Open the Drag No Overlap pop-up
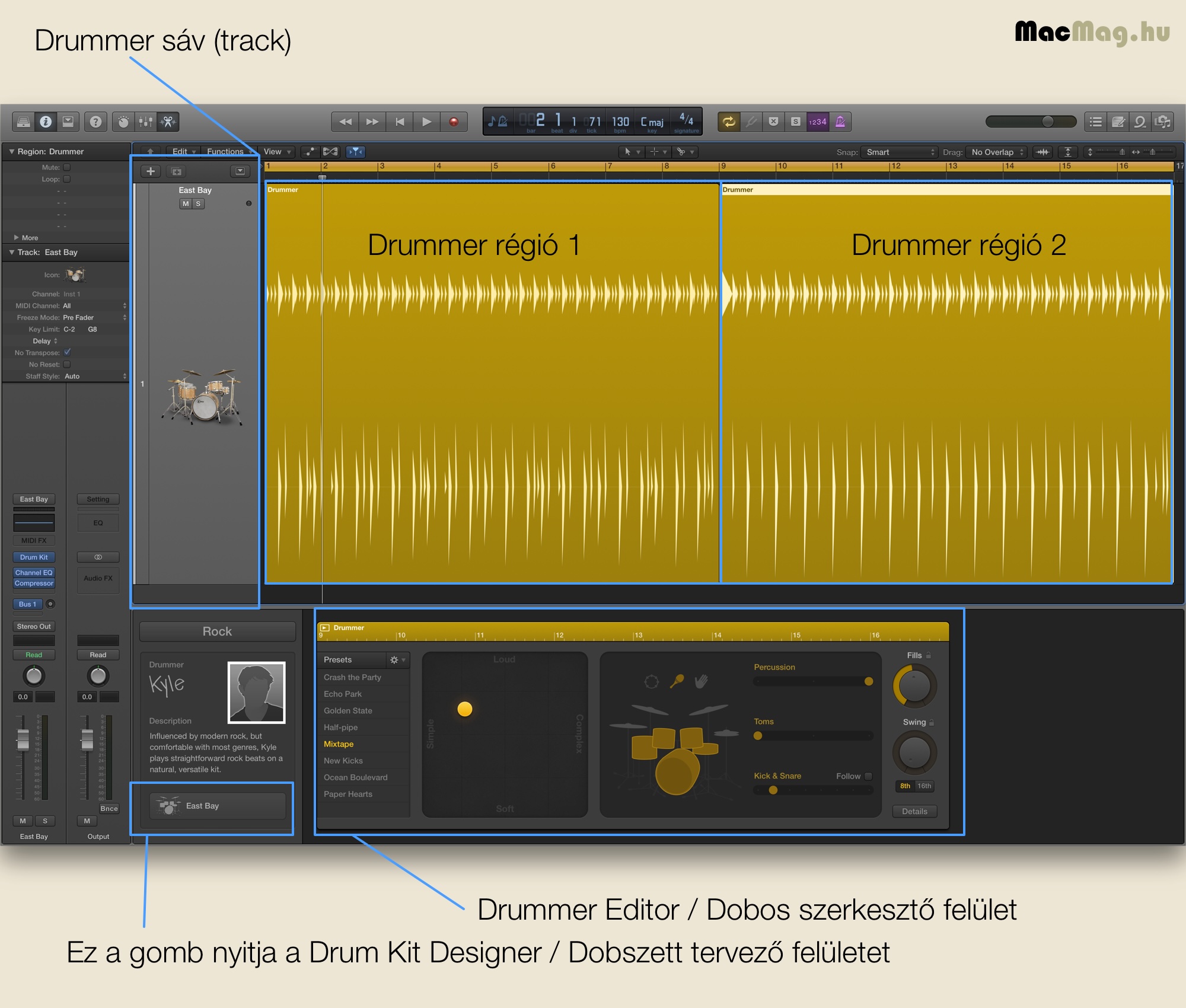 coord(996,152)
